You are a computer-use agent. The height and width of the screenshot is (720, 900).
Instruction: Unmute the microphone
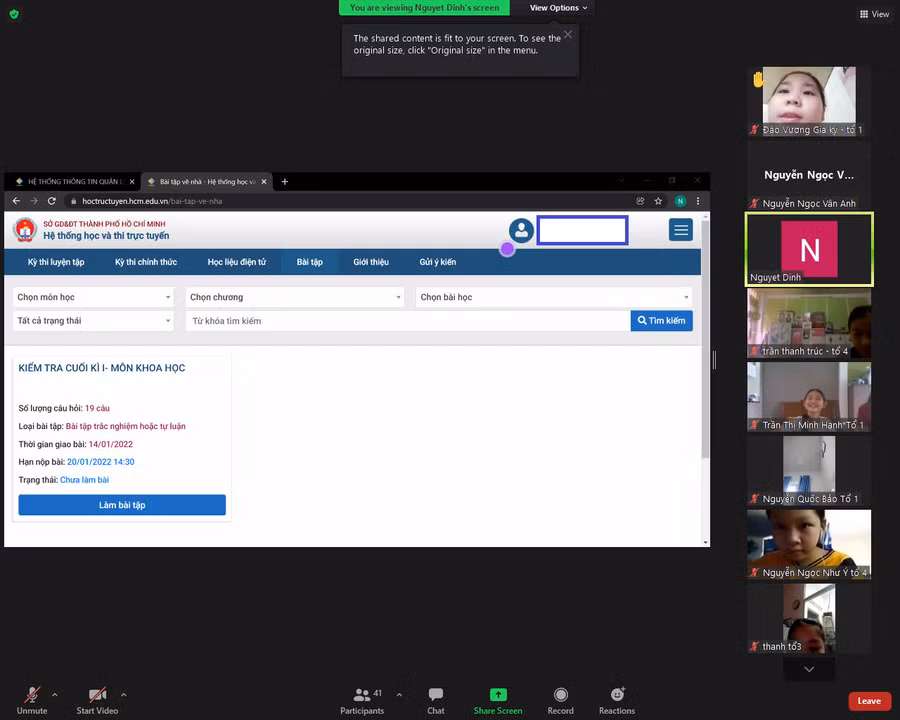point(32,695)
